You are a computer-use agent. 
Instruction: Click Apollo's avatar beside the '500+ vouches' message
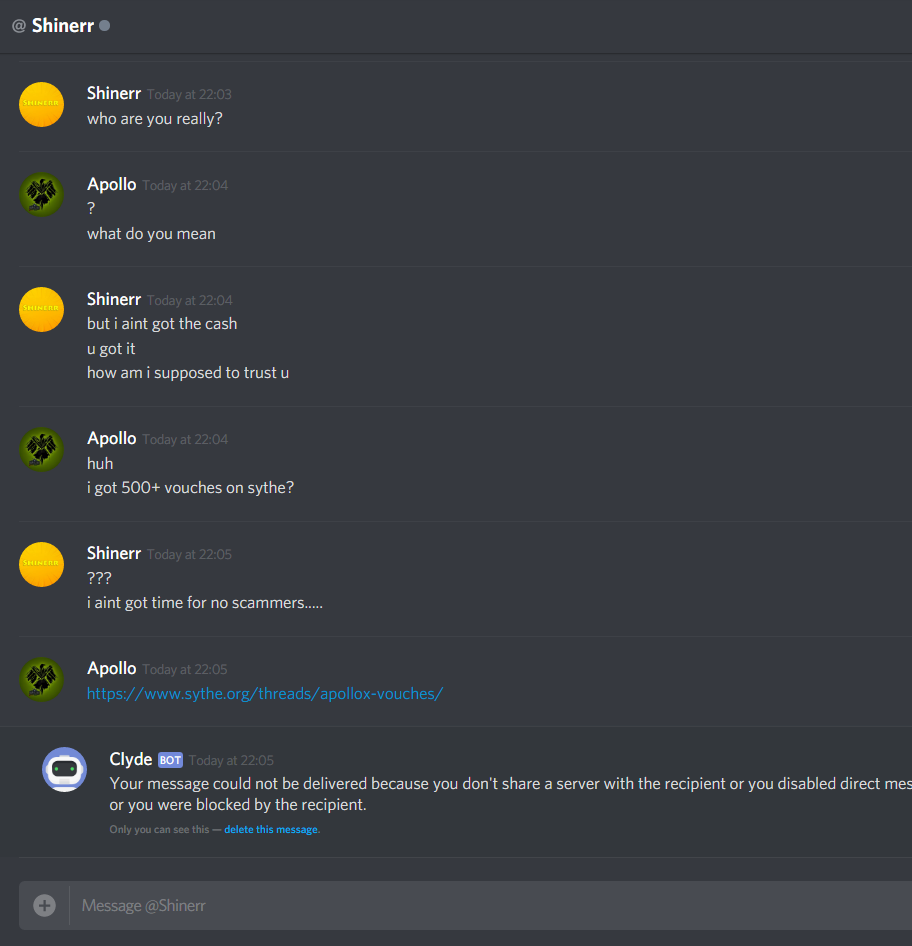(x=42, y=449)
